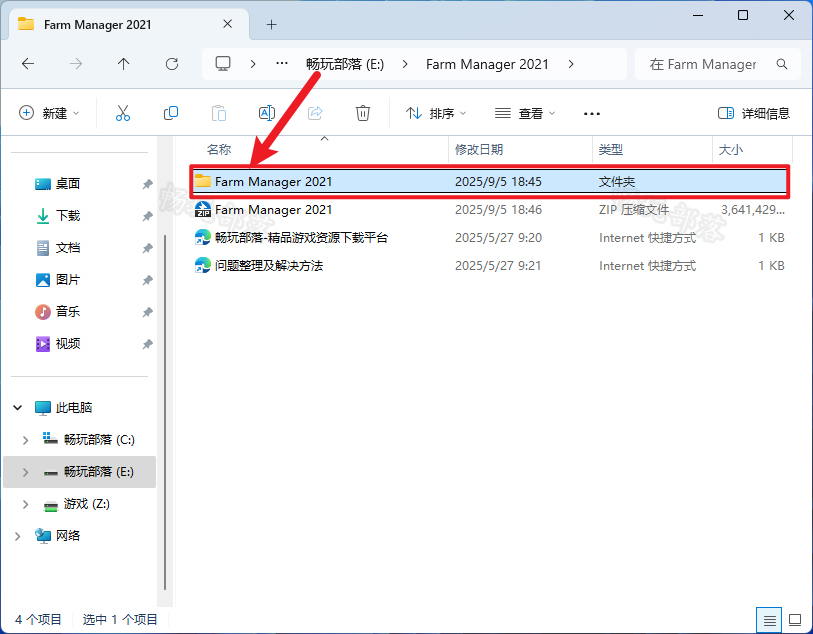Click the 2025/9/5 18:46 date of ZIP file
The height and width of the screenshot is (634, 813).
pyautogui.click(x=498, y=210)
